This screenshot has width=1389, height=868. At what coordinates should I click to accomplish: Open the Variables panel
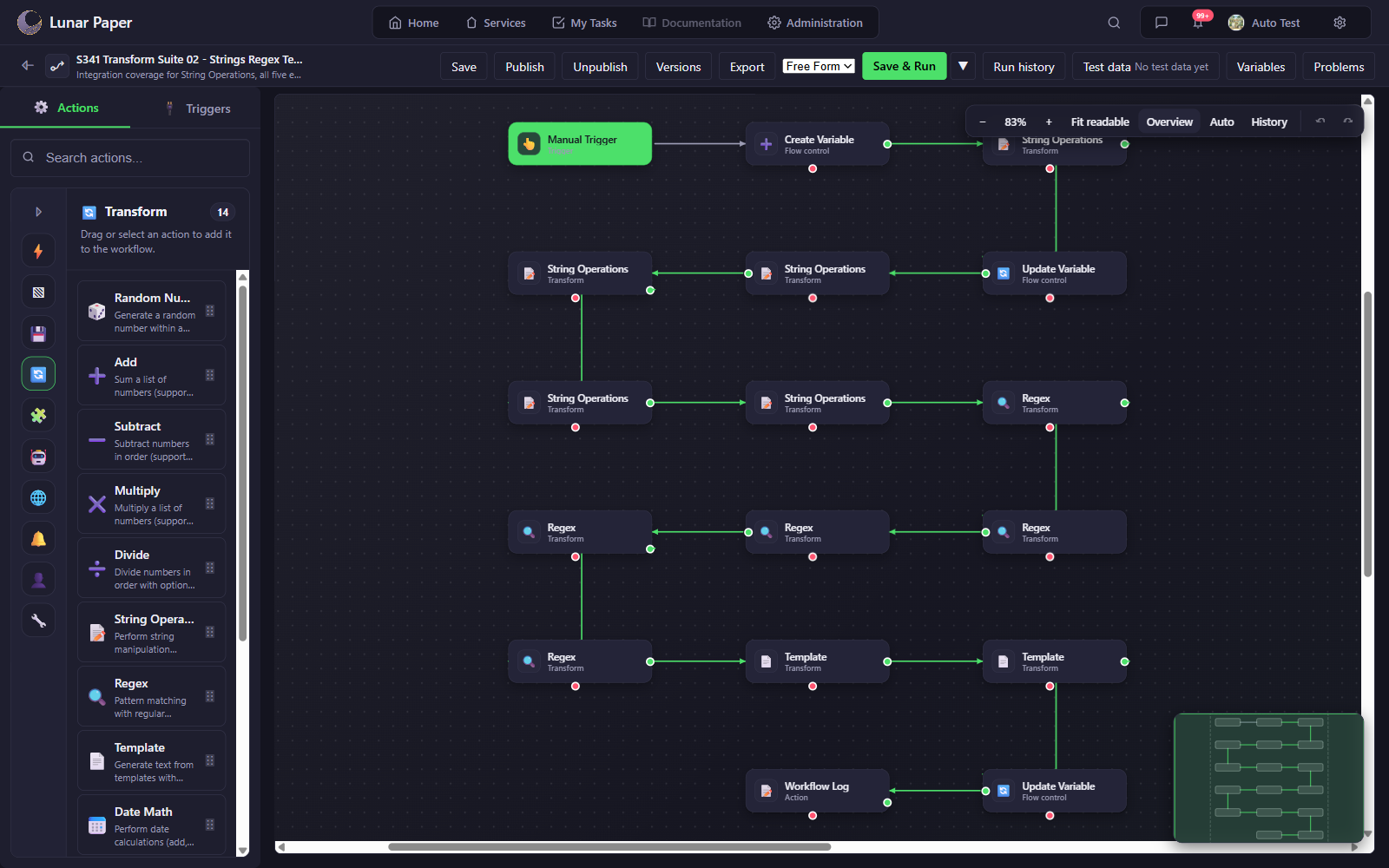[x=1261, y=67]
